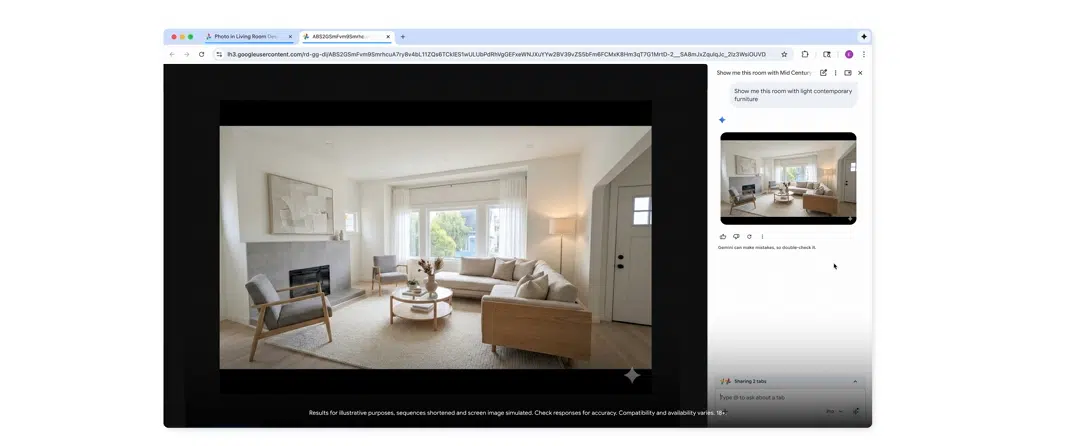Open a new browser tab
Image resolution: width=1073 pixels, height=446 pixels.
403,37
